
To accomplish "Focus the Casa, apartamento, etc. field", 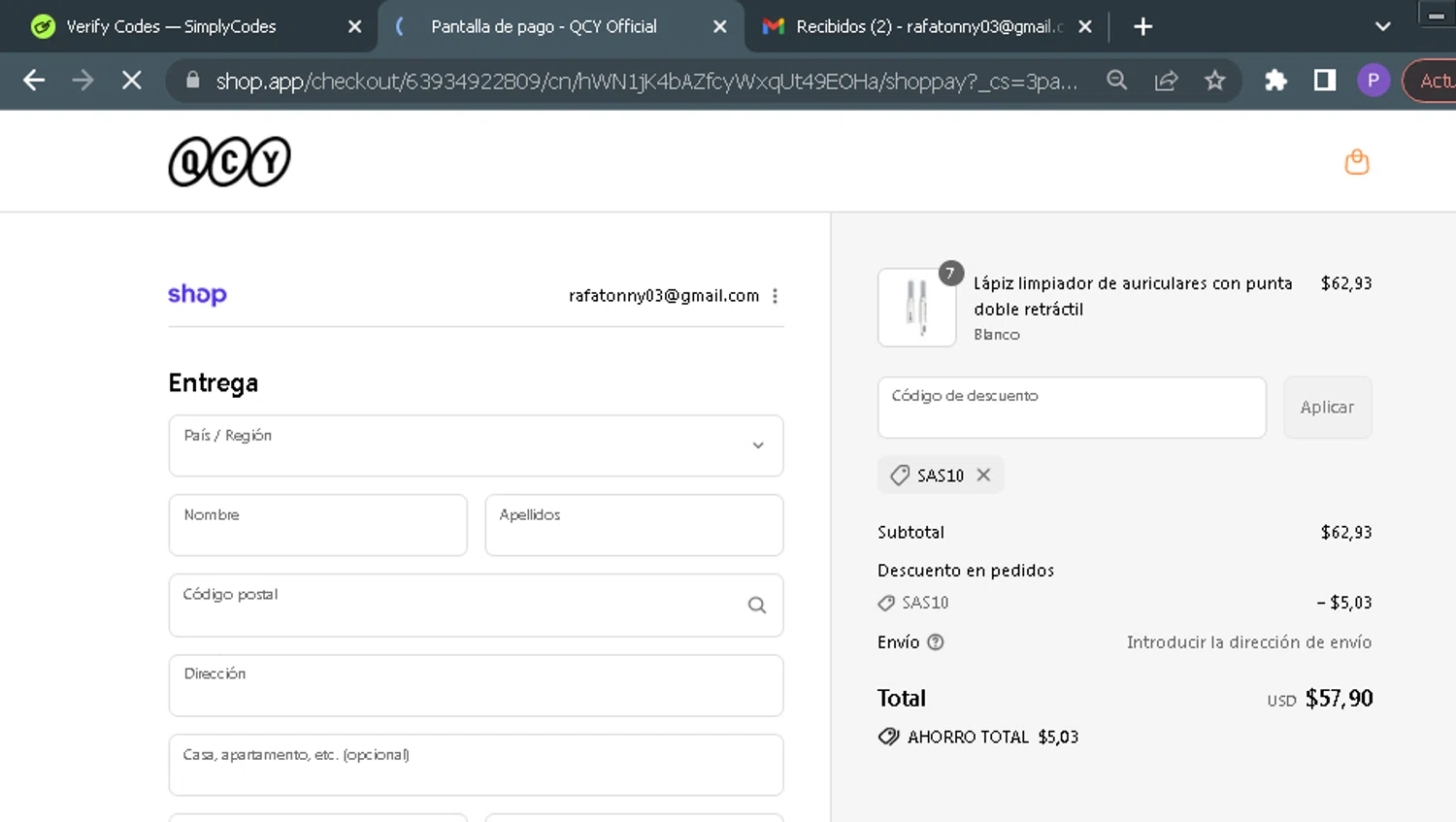I will [476, 765].
